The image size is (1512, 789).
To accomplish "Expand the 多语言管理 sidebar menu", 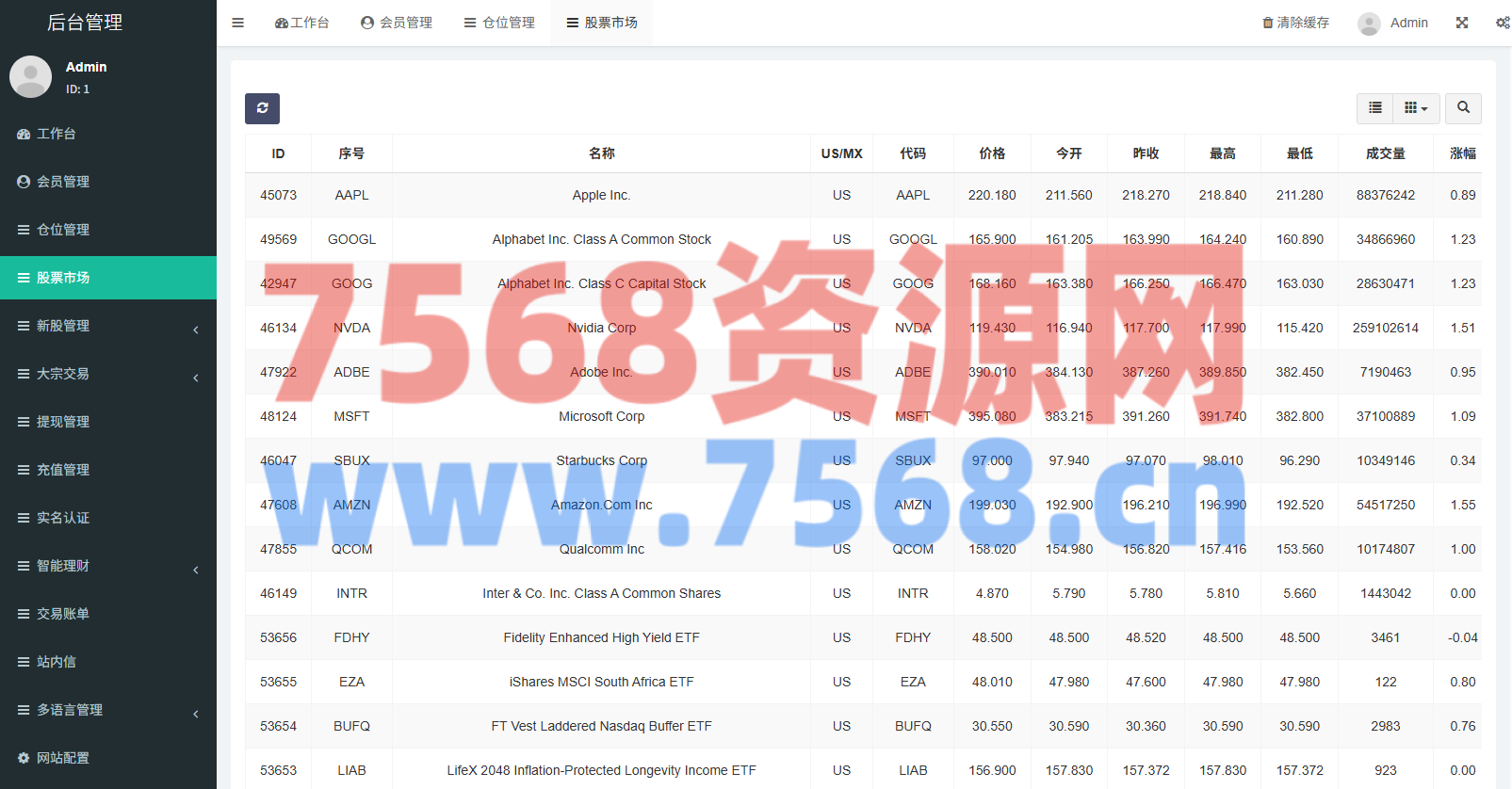I will tap(108, 710).
